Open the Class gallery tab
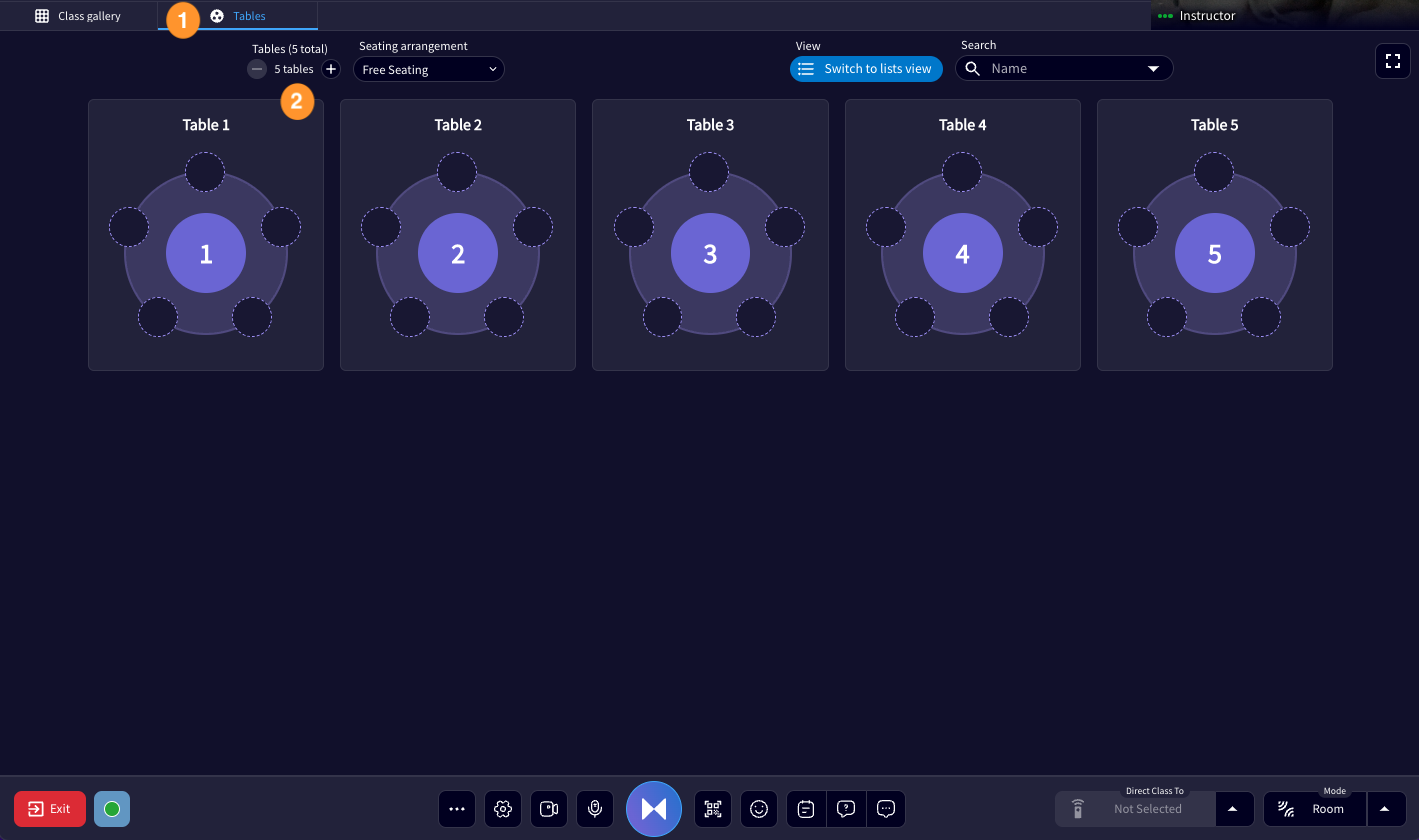This screenshot has height=840, width=1419. [78, 16]
